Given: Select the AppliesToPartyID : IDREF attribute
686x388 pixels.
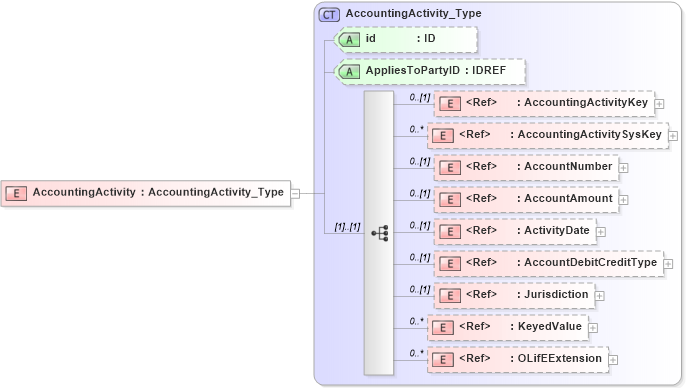Looking at the screenshot, I should tap(430, 71).
